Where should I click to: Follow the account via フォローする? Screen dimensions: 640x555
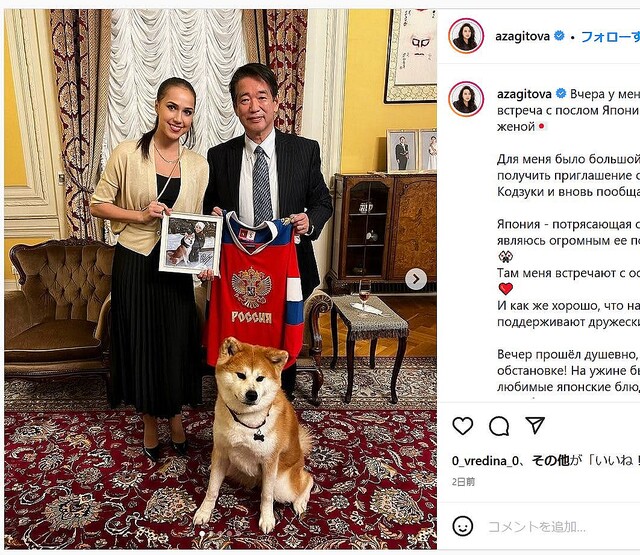pyautogui.click(x=610, y=37)
